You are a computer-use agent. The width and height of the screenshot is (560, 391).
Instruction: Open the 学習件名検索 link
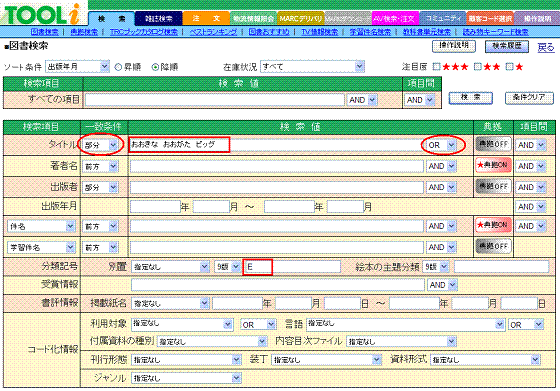(x=370, y=32)
